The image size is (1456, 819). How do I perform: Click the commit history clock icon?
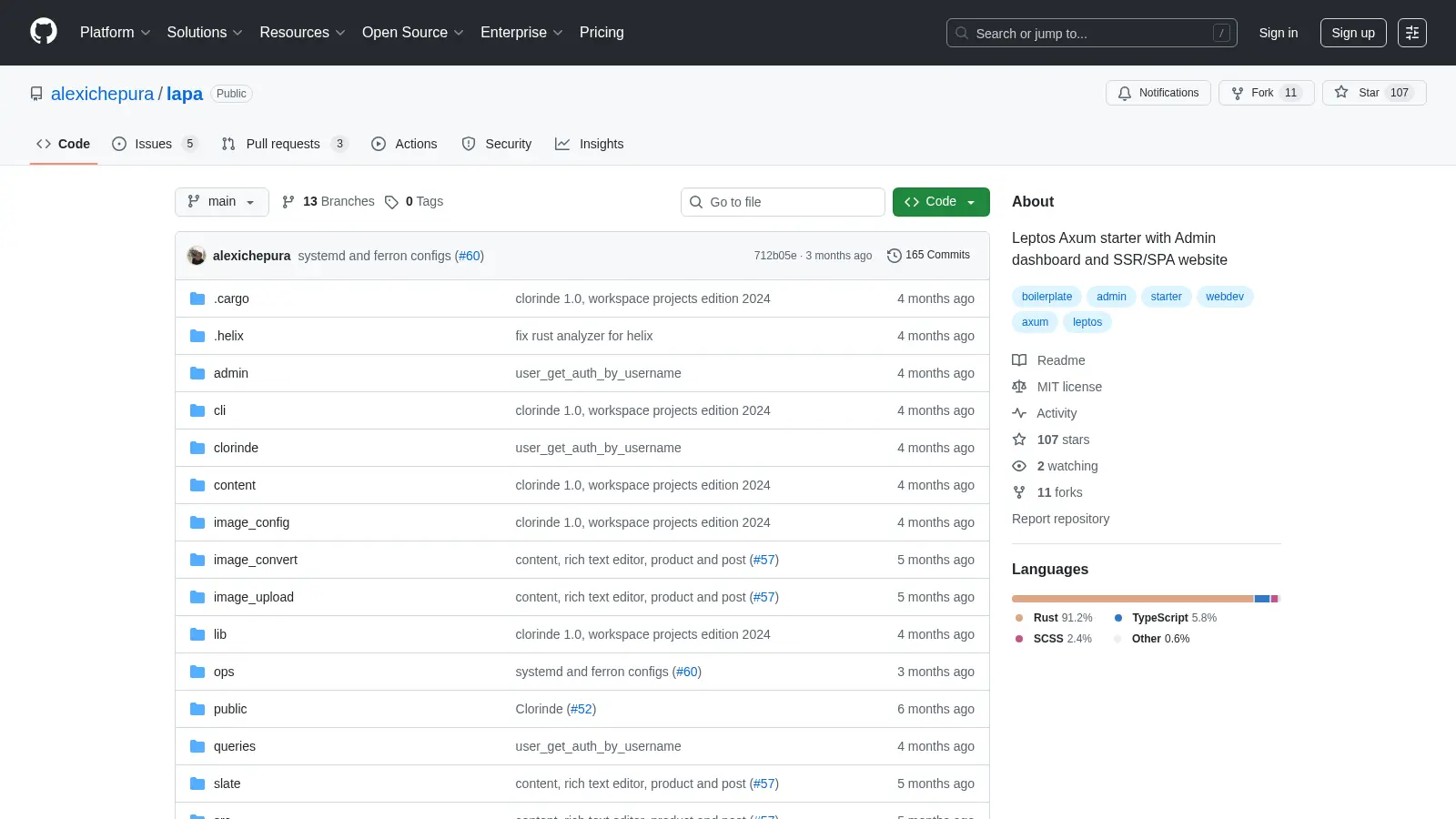click(894, 256)
